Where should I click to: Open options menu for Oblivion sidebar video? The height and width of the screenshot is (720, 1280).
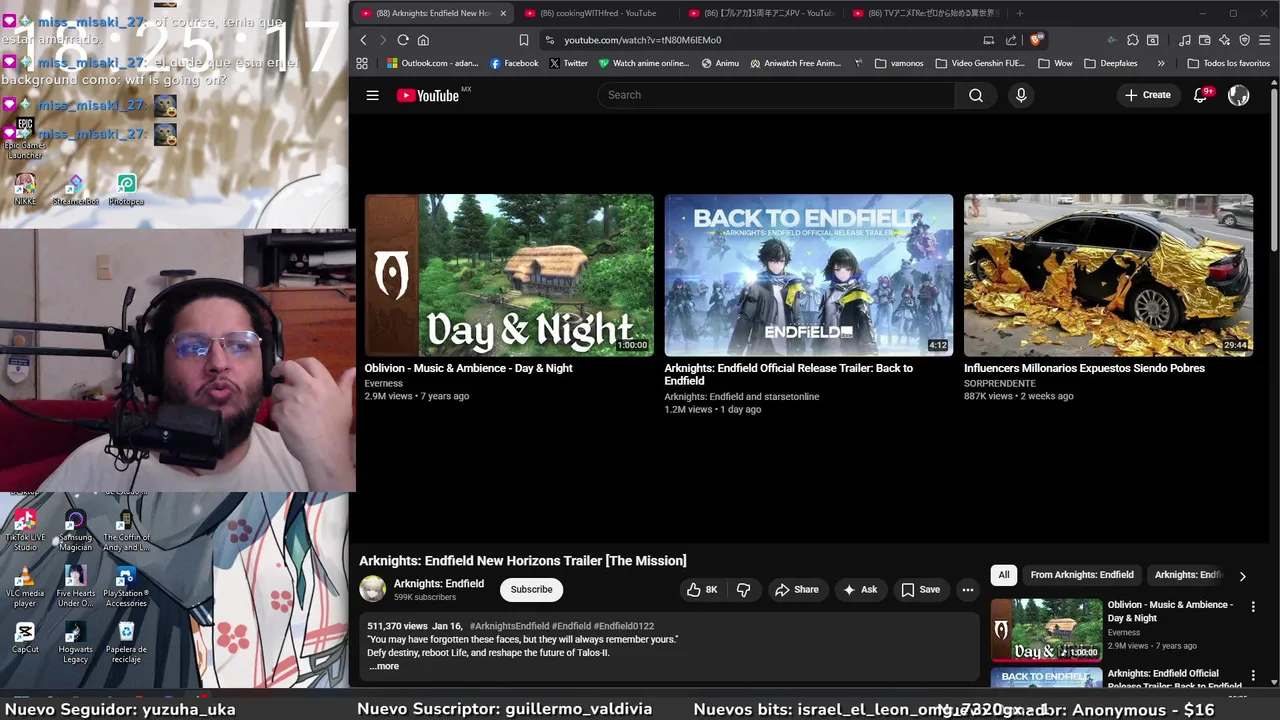(x=1253, y=606)
